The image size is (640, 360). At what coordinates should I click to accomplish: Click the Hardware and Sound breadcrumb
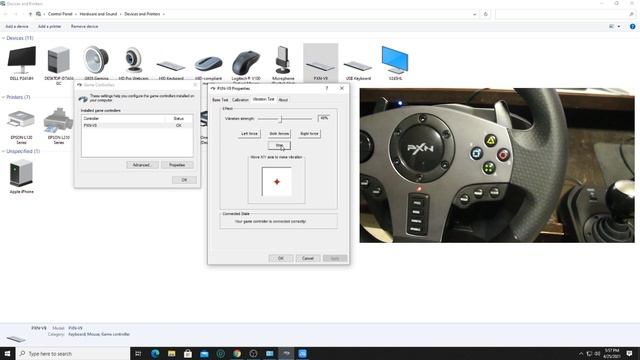coord(98,14)
